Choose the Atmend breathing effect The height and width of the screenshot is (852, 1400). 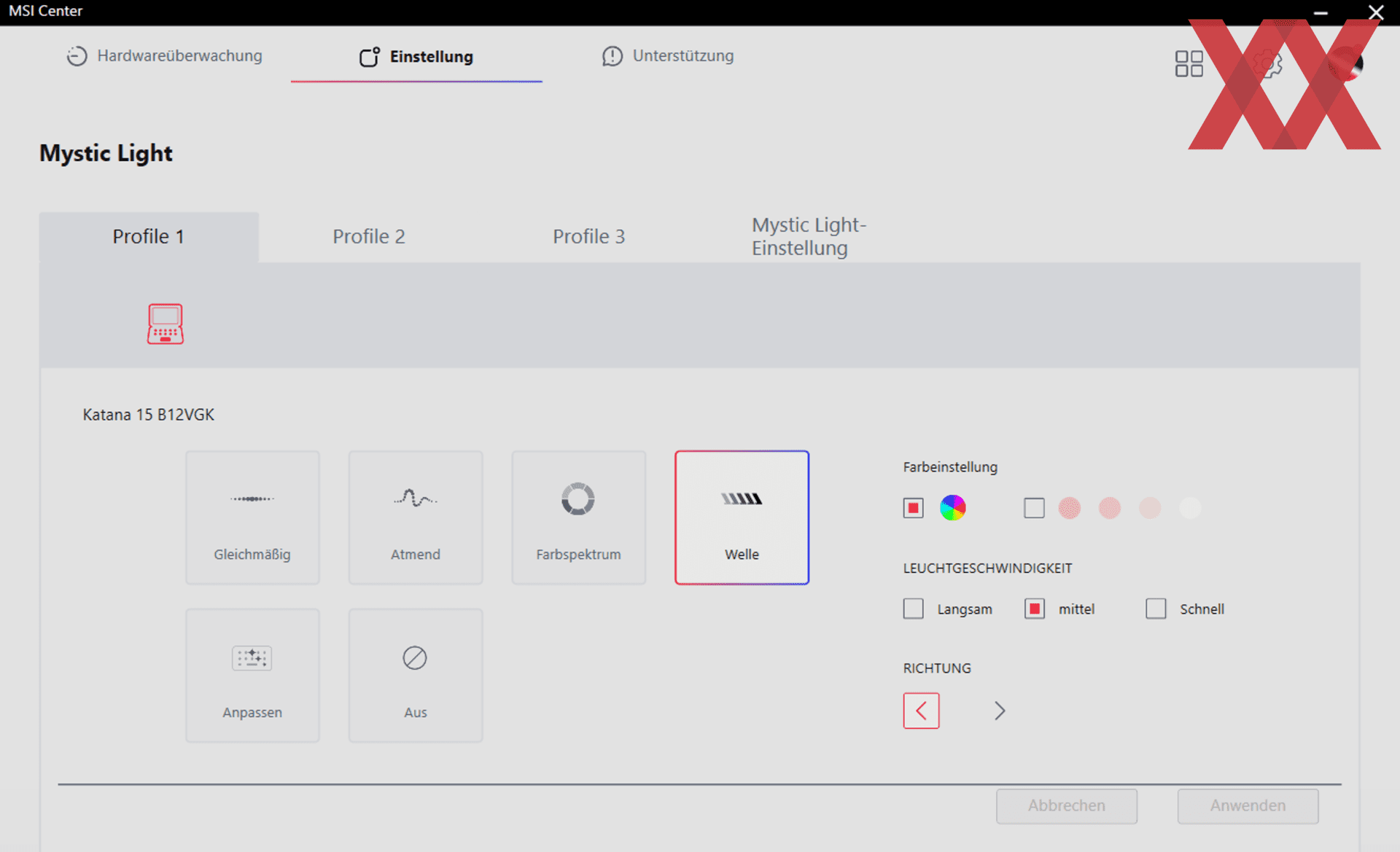pyautogui.click(x=416, y=517)
